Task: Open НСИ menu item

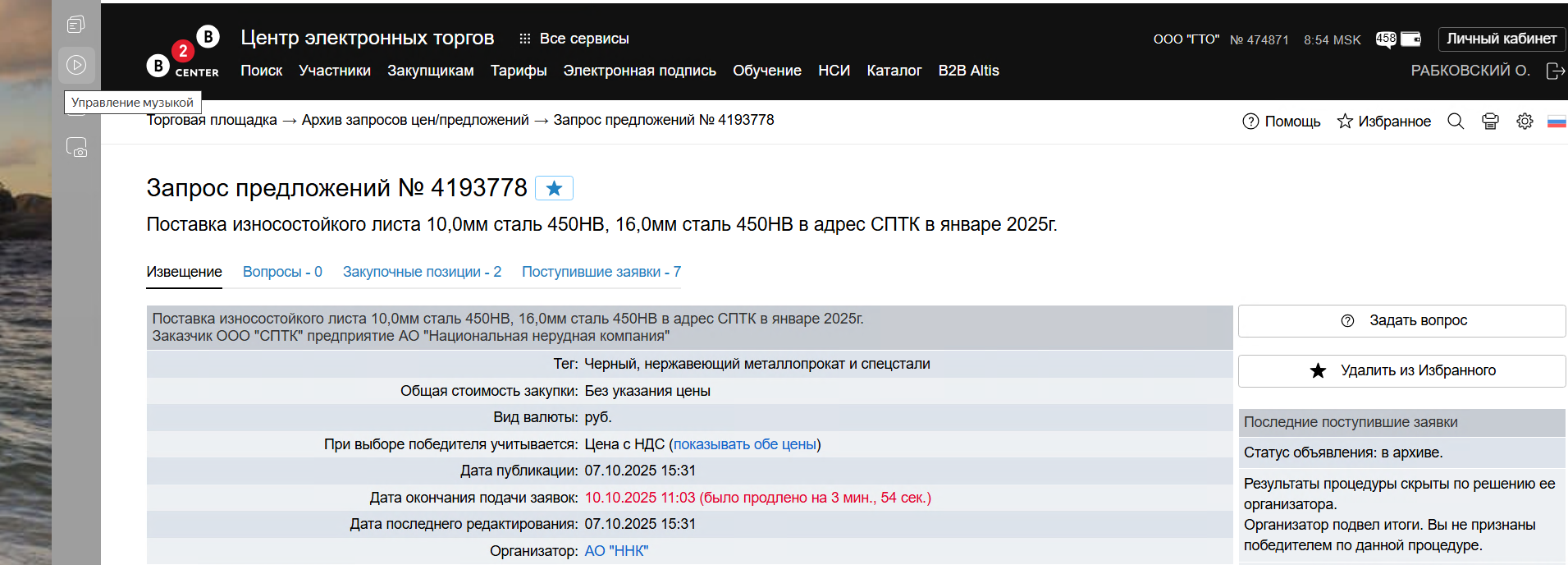Action: click(x=834, y=71)
